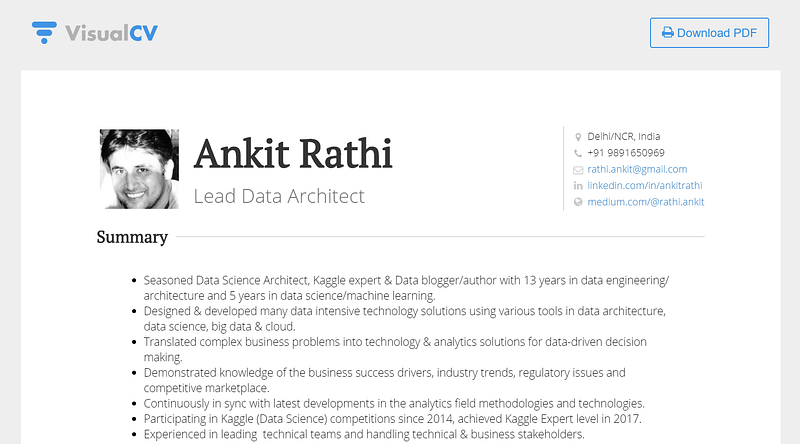Click the Ankit Rathi name heading
Screen dimensions: 800x444
293,153
